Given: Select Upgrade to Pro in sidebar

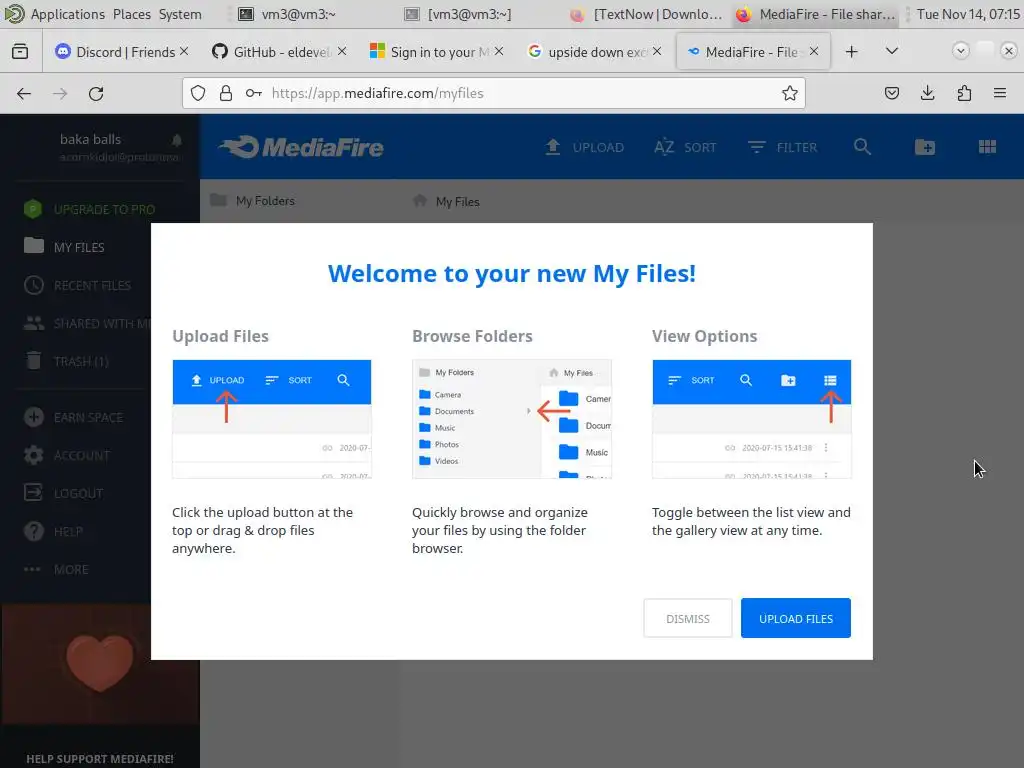Looking at the screenshot, I should click(x=89, y=209).
